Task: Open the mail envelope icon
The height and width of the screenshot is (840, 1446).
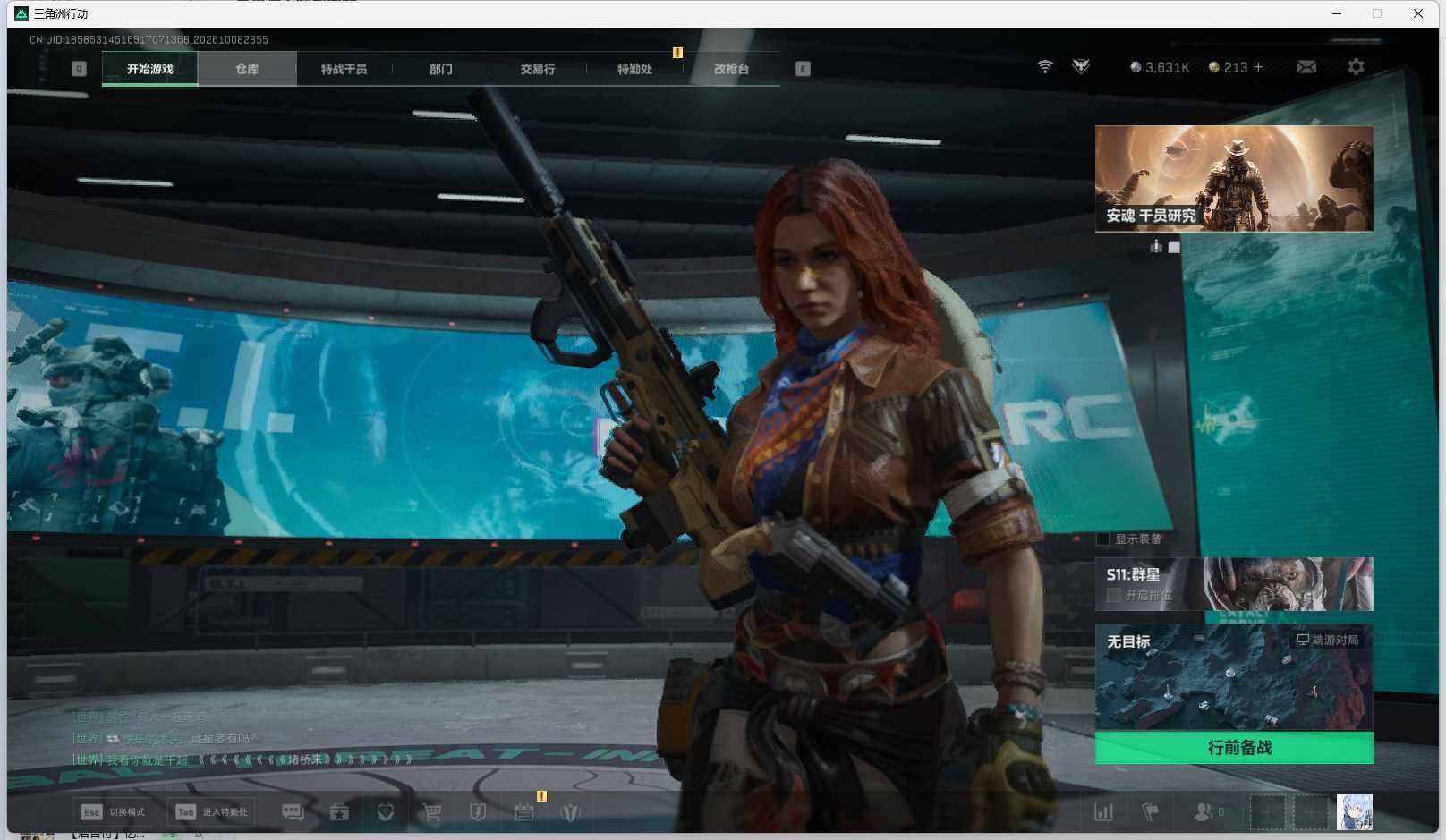Action: [x=1306, y=67]
